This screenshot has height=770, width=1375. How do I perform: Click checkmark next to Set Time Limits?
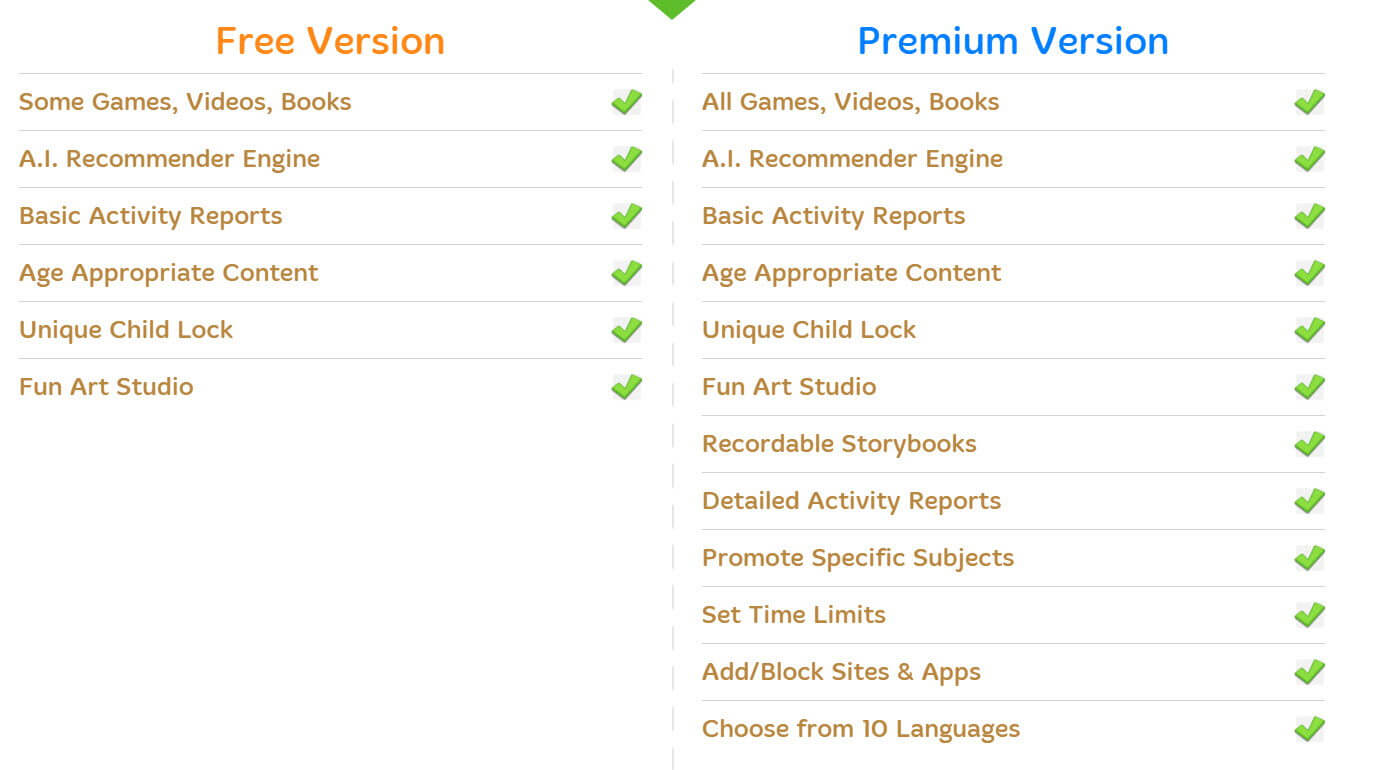coord(1310,615)
